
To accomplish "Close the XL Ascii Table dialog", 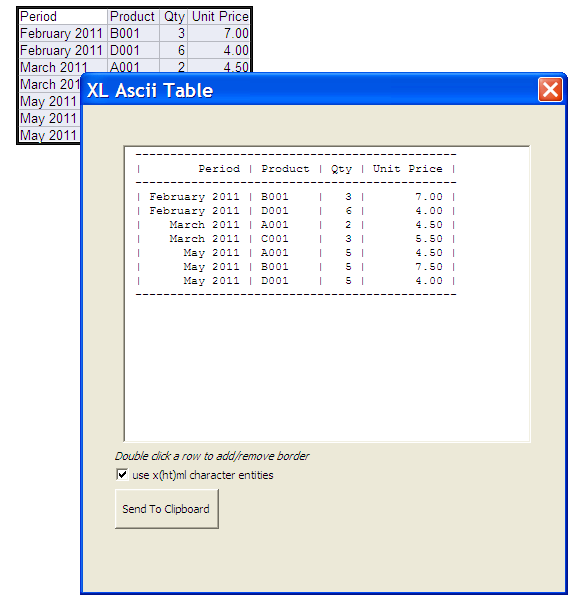I will pos(550,90).
